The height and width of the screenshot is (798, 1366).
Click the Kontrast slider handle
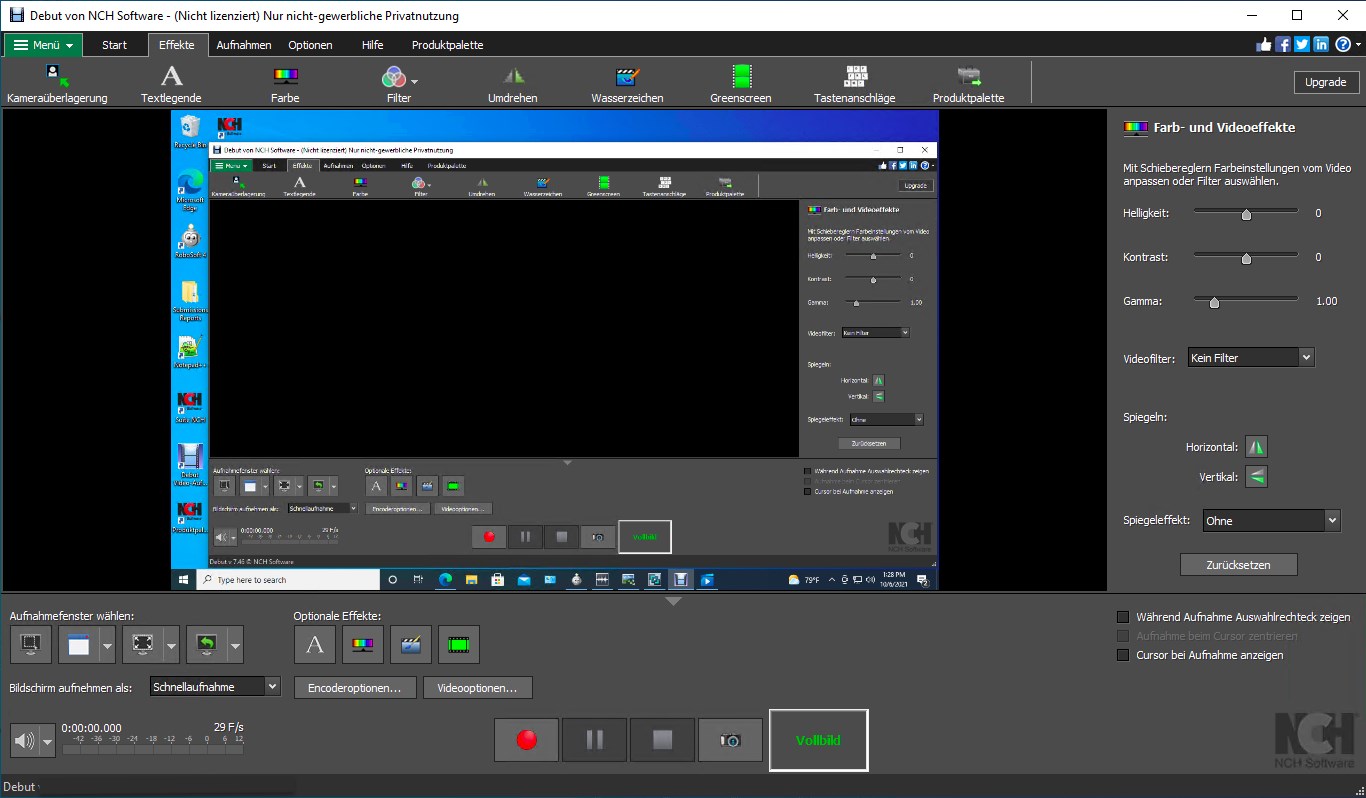pos(1246,258)
